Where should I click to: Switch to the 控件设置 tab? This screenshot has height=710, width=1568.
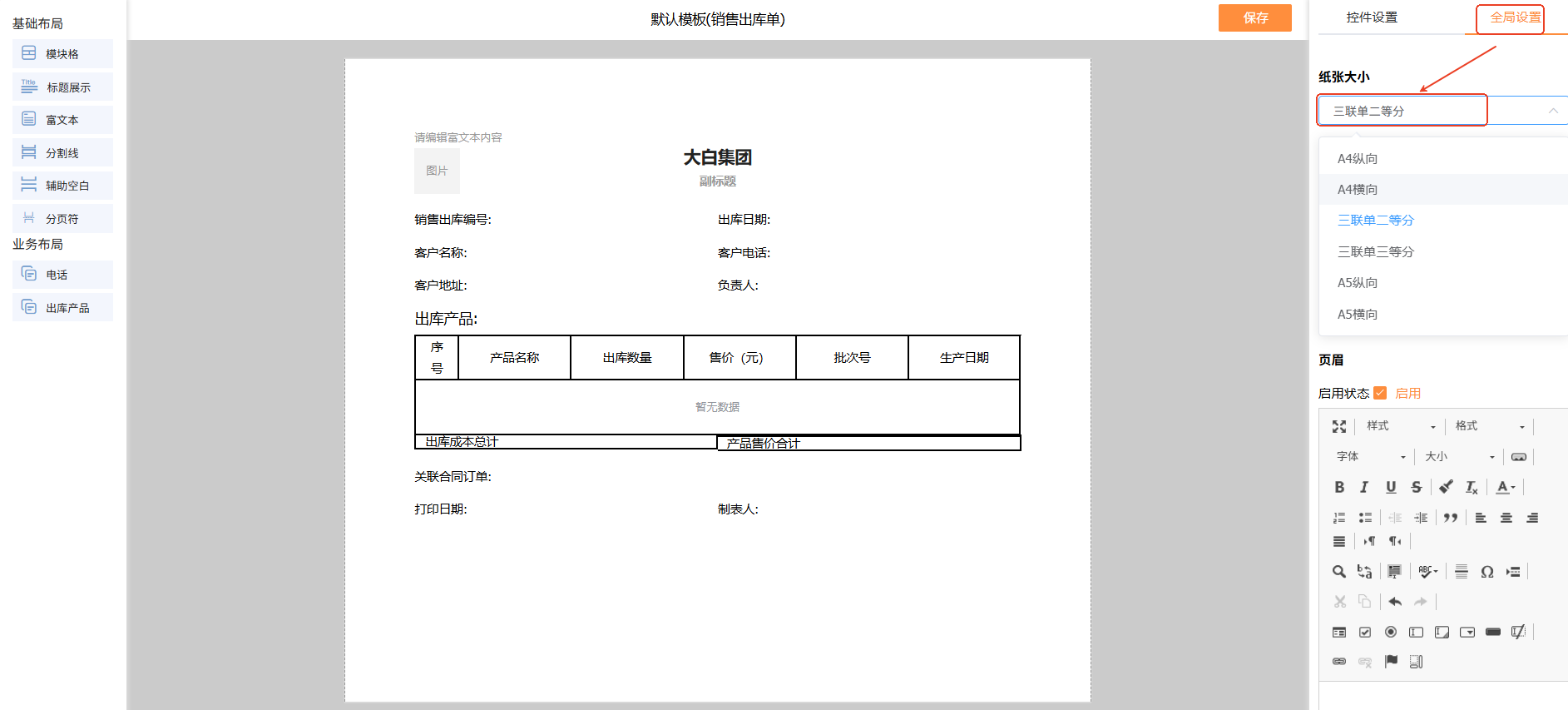(1372, 17)
